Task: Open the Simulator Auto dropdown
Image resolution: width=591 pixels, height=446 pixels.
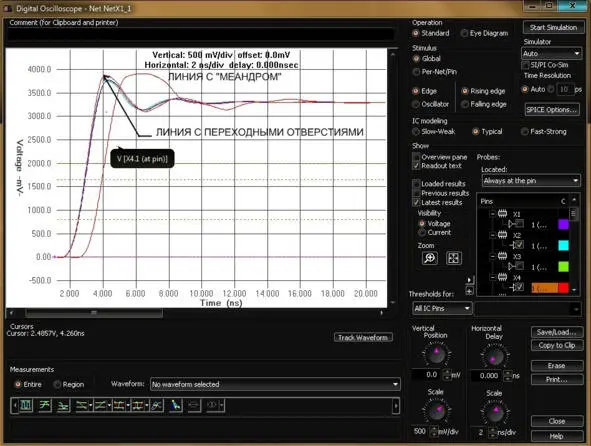Action: [551, 54]
